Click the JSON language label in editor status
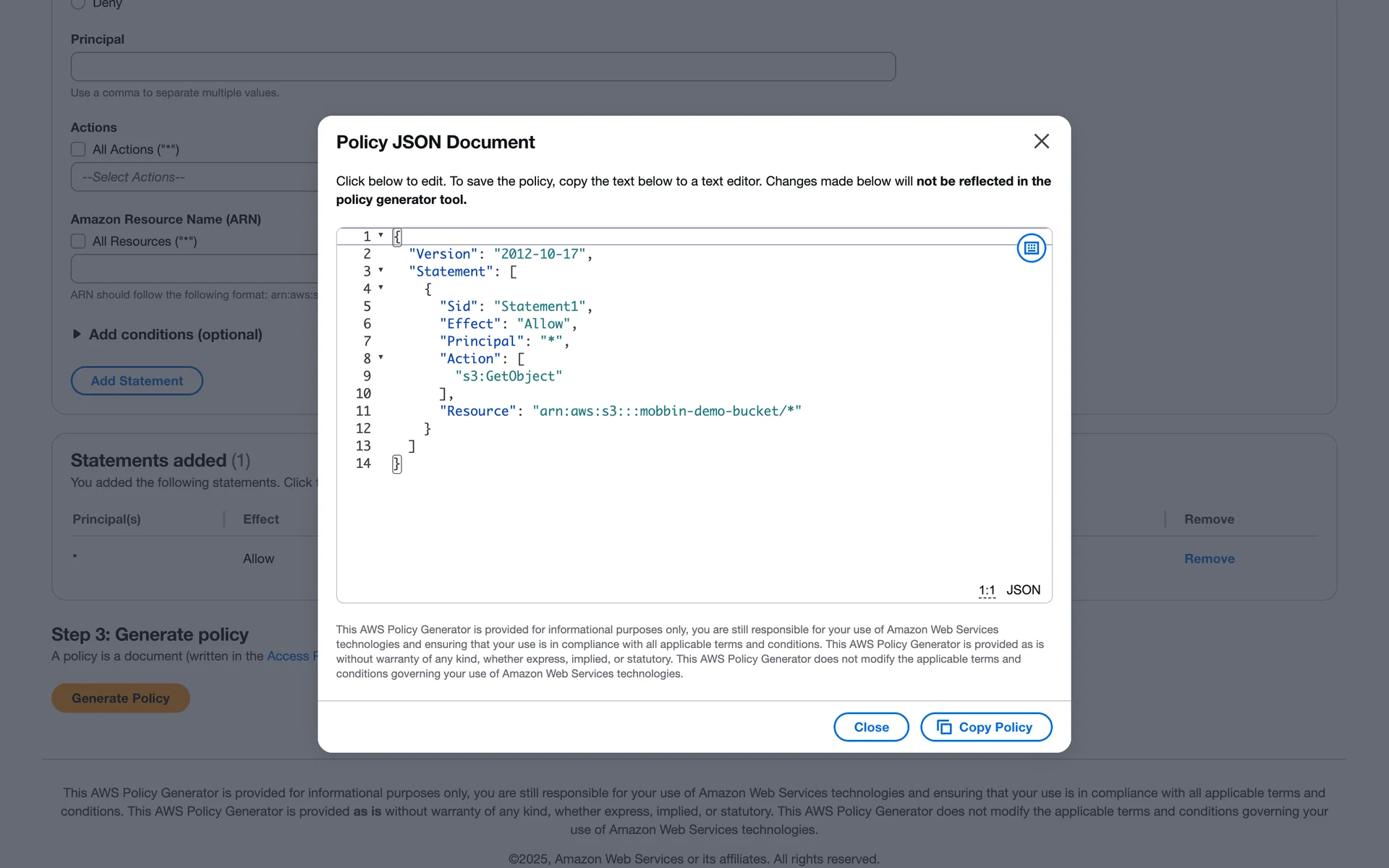The image size is (1389, 868). coord(1023,590)
